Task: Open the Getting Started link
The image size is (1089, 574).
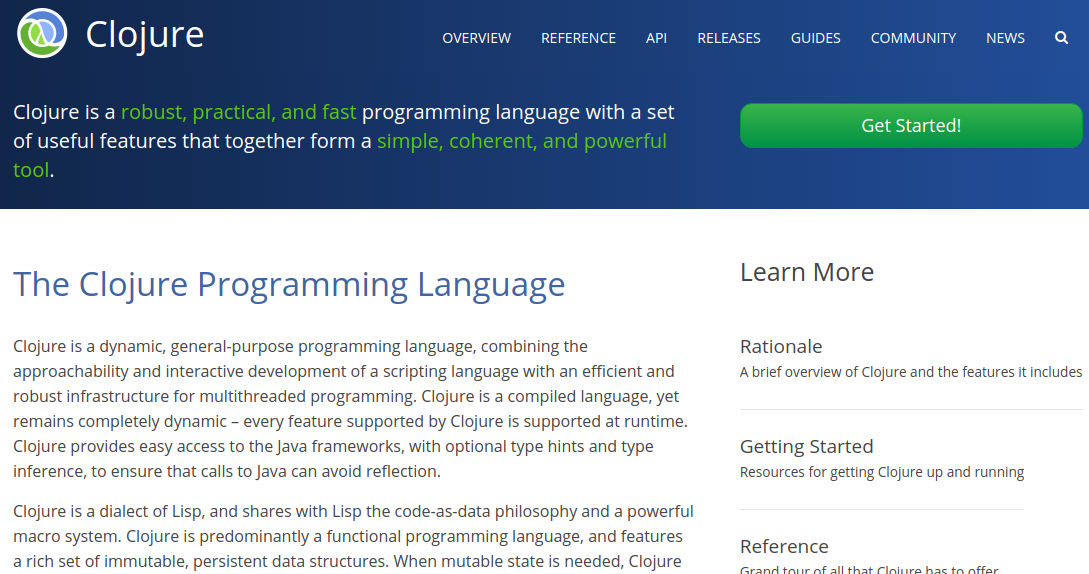Action: (x=806, y=446)
